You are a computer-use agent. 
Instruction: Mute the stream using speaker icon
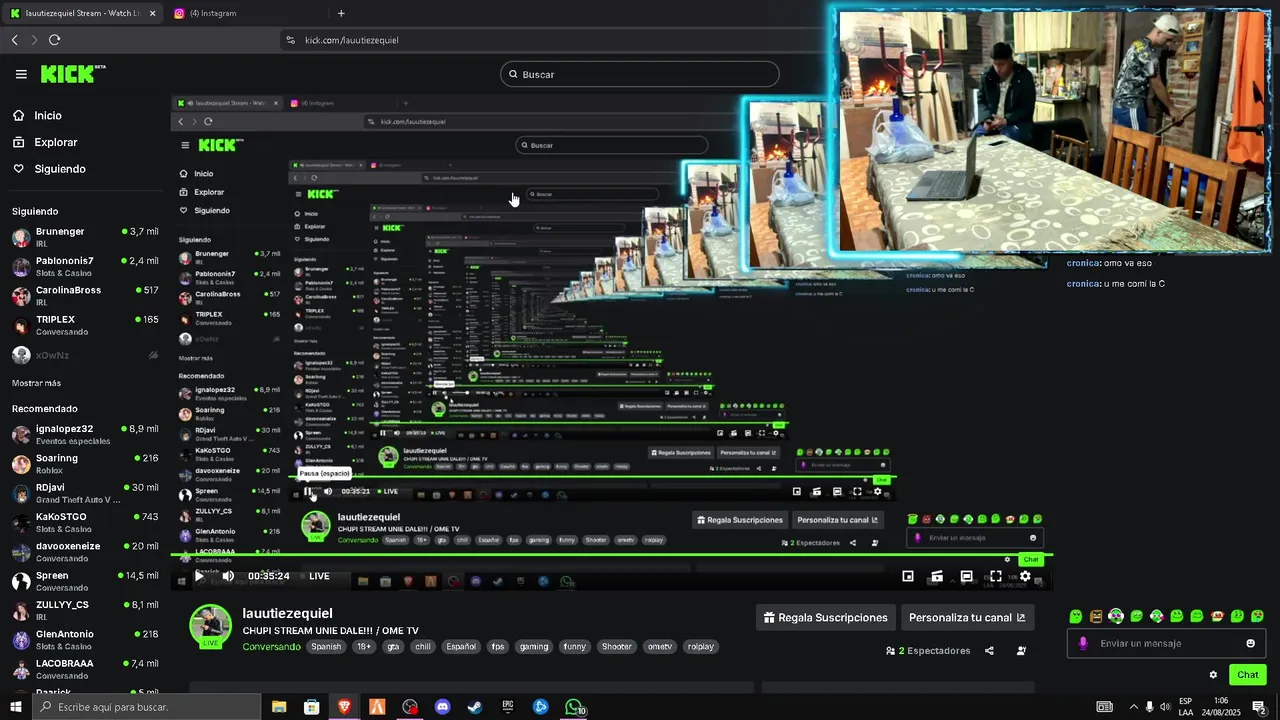(228, 576)
